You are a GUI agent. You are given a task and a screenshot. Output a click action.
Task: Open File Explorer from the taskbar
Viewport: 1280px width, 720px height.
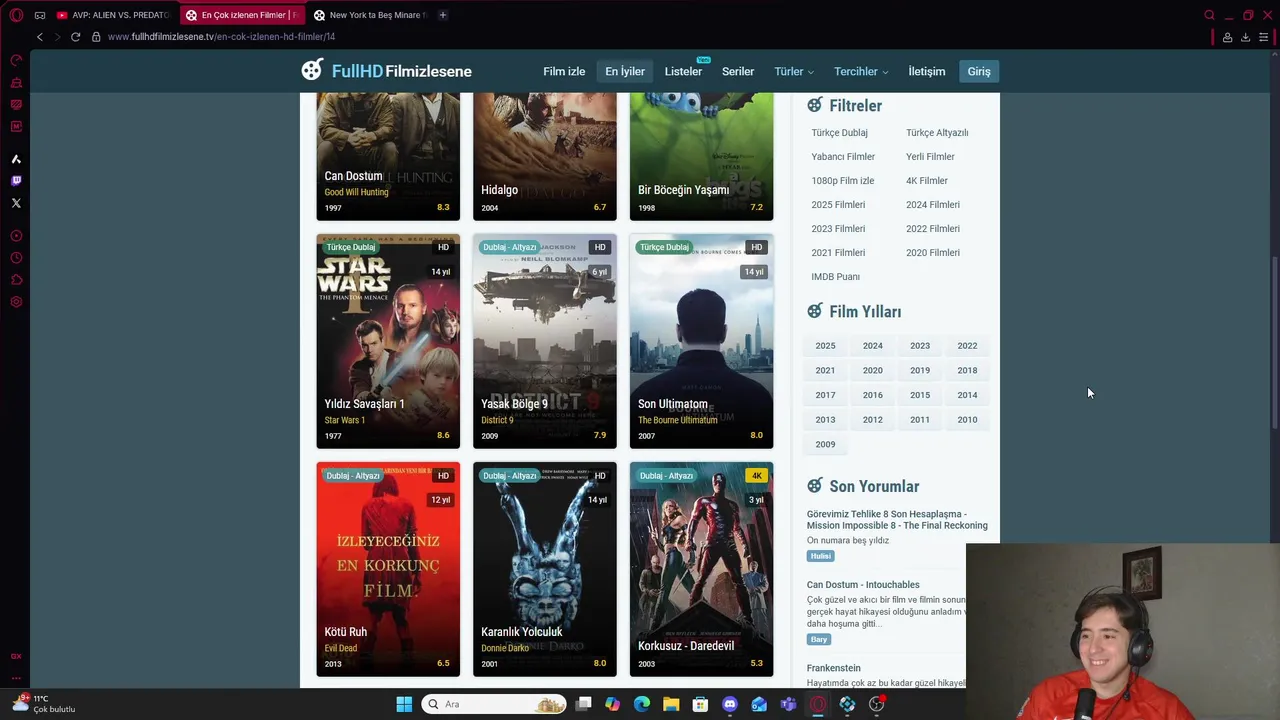click(671, 704)
